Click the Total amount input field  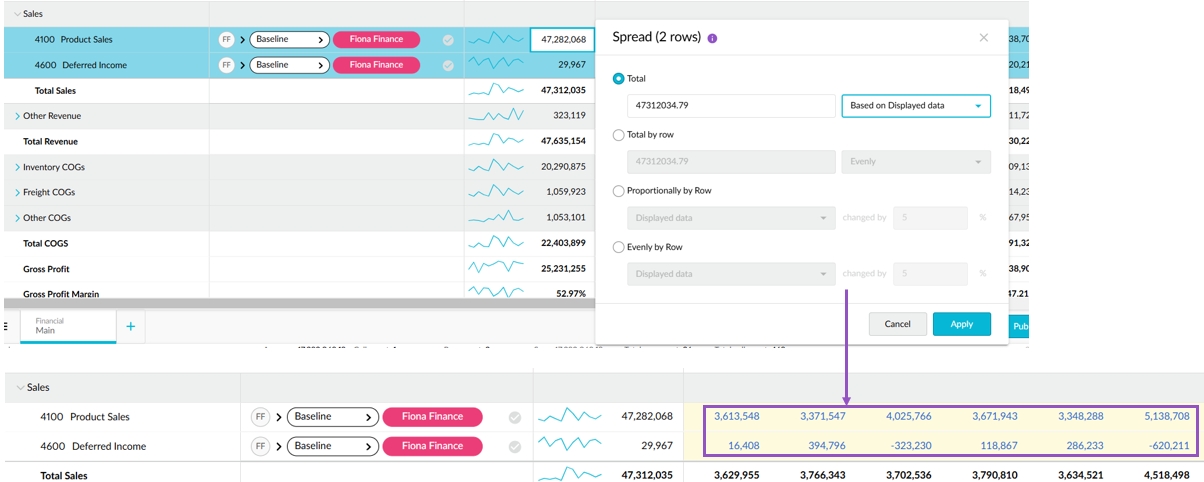[x=731, y=106]
